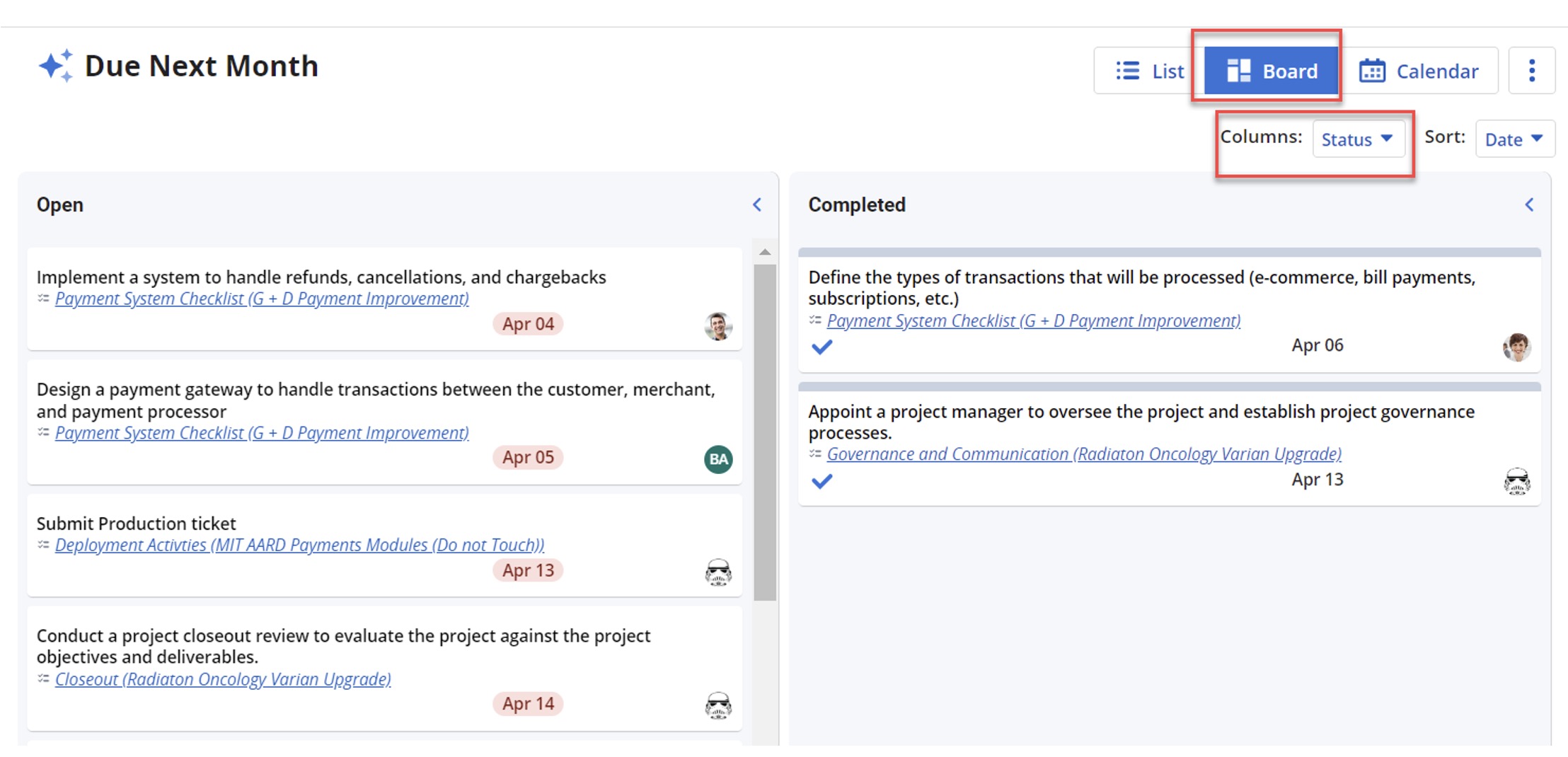The width and height of the screenshot is (1568, 757).
Task: Open the Submit Production ticket card title
Action: [x=136, y=524]
